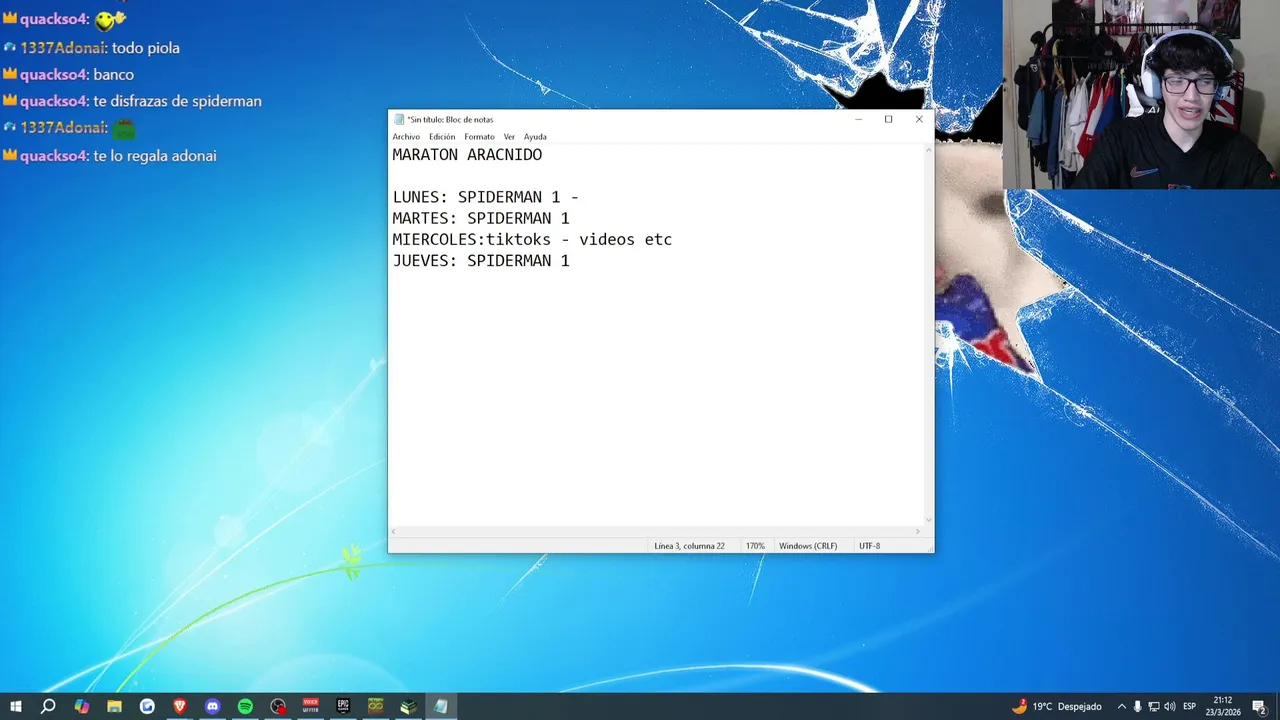Open Discord from the taskbar

212,707
